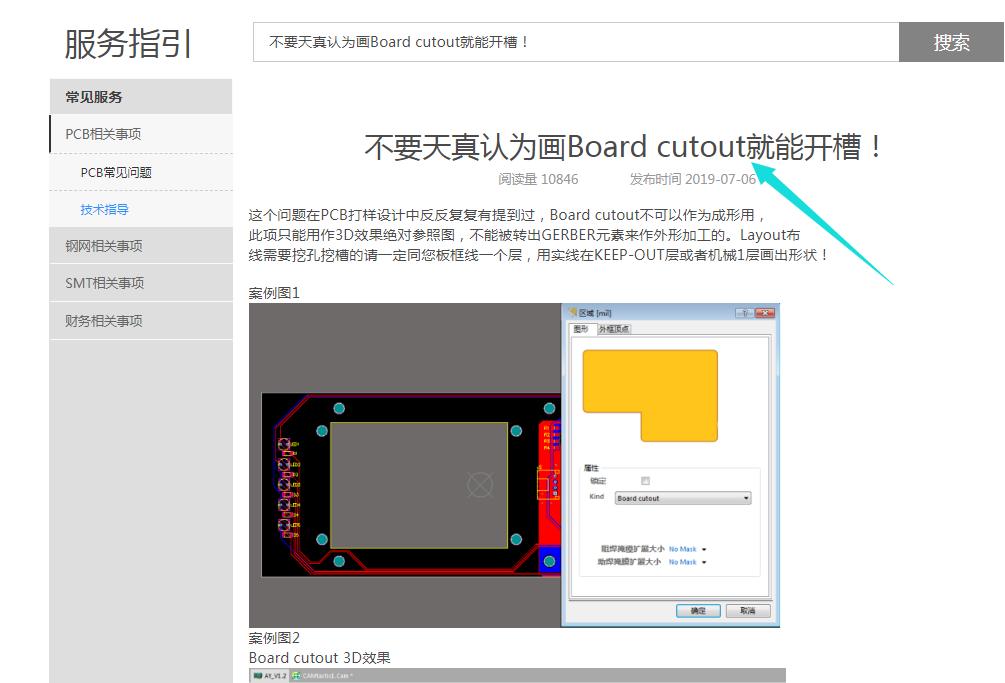Open the PCB相关事项 sidebar menu
Screen dimensions: 1005x683
pyautogui.click(x=140, y=134)
